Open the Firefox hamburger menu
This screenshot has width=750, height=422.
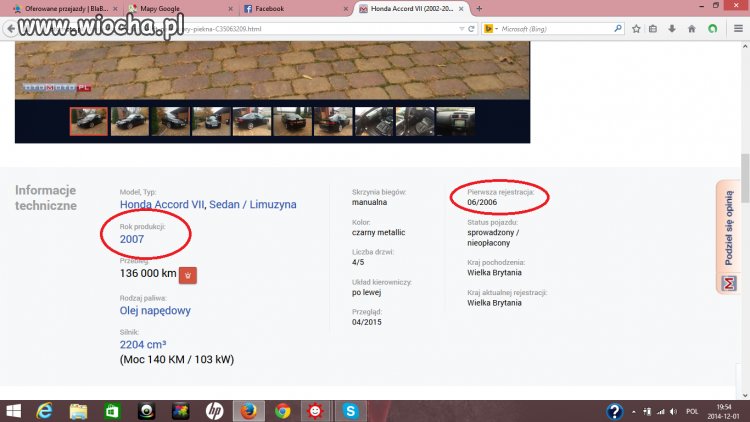point(738,29)
